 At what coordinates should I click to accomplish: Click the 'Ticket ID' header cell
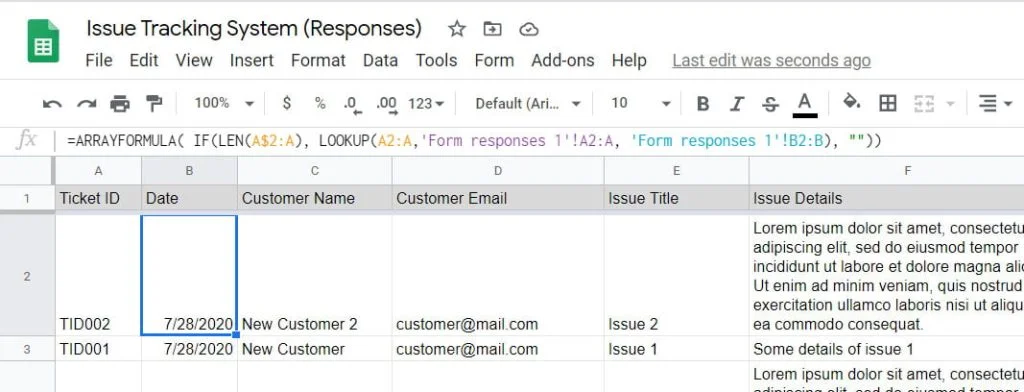pos(99,198)
